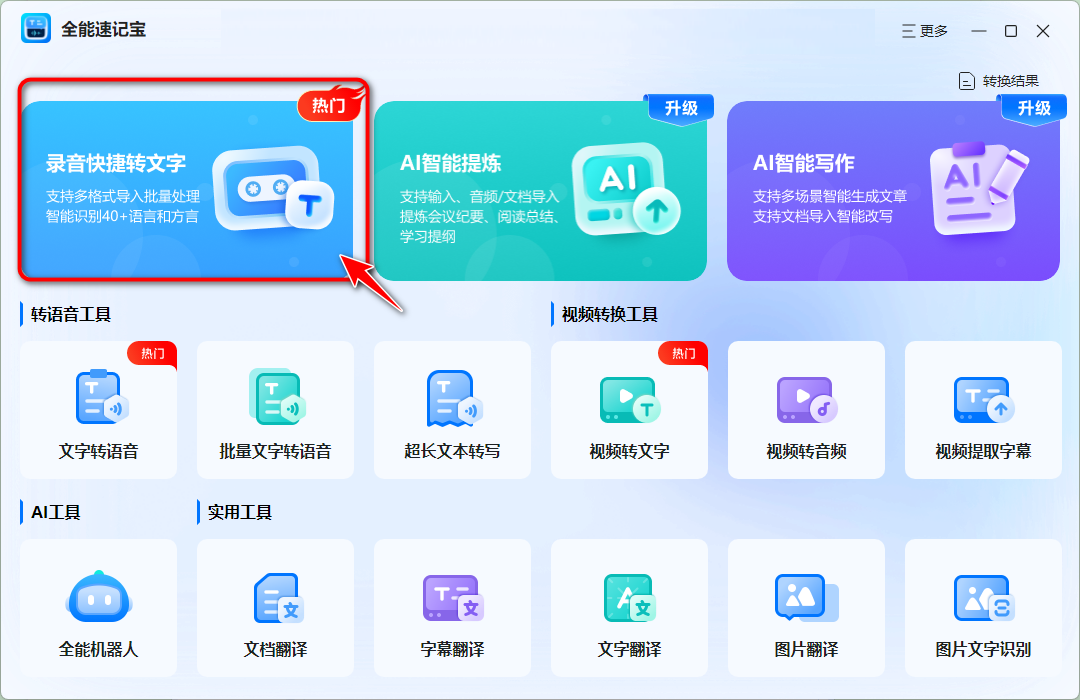
Task: Open the 录音快捷转文字 recorder icon
Action: pyautogui.click(x=273, y=187)
